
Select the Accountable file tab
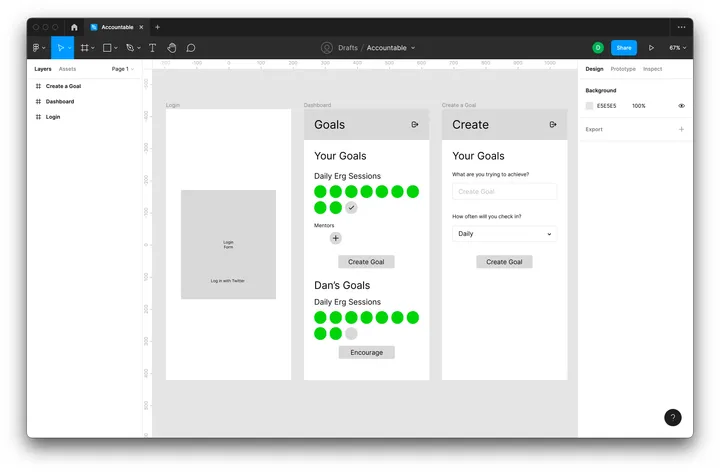tap(117, 27)
